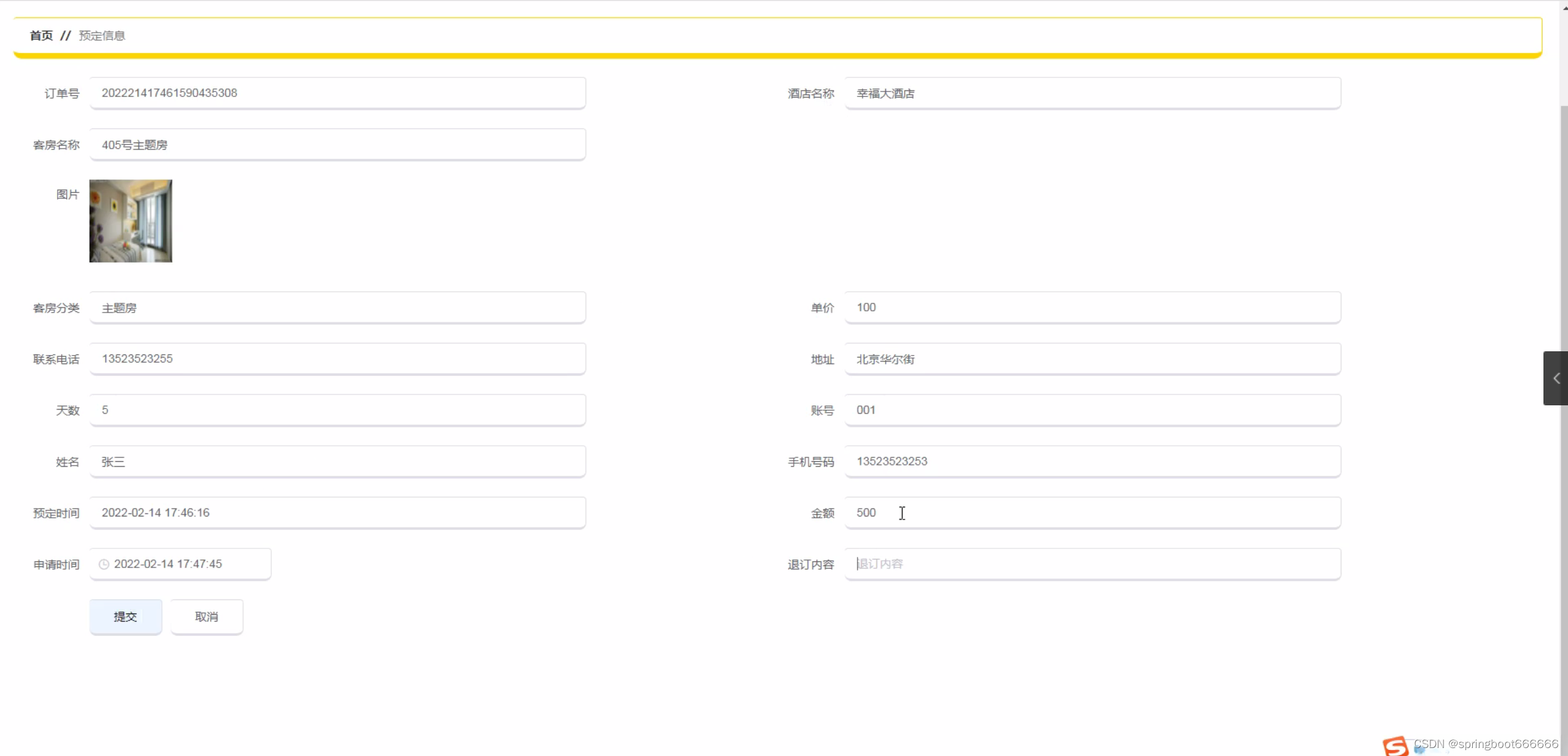Expand the collapsed side panel arrow

point(1556,378)
